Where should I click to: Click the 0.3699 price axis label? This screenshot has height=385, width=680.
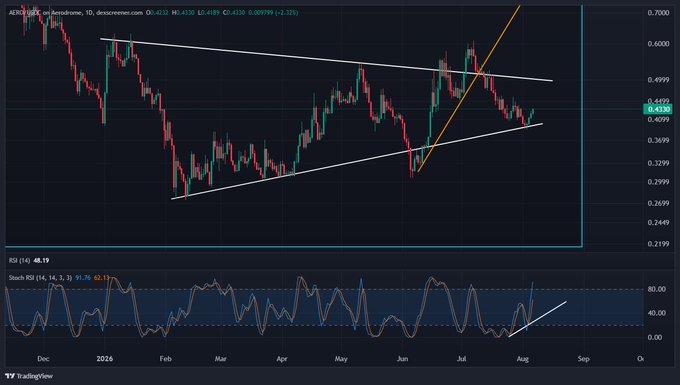click(x=658, y=140)
